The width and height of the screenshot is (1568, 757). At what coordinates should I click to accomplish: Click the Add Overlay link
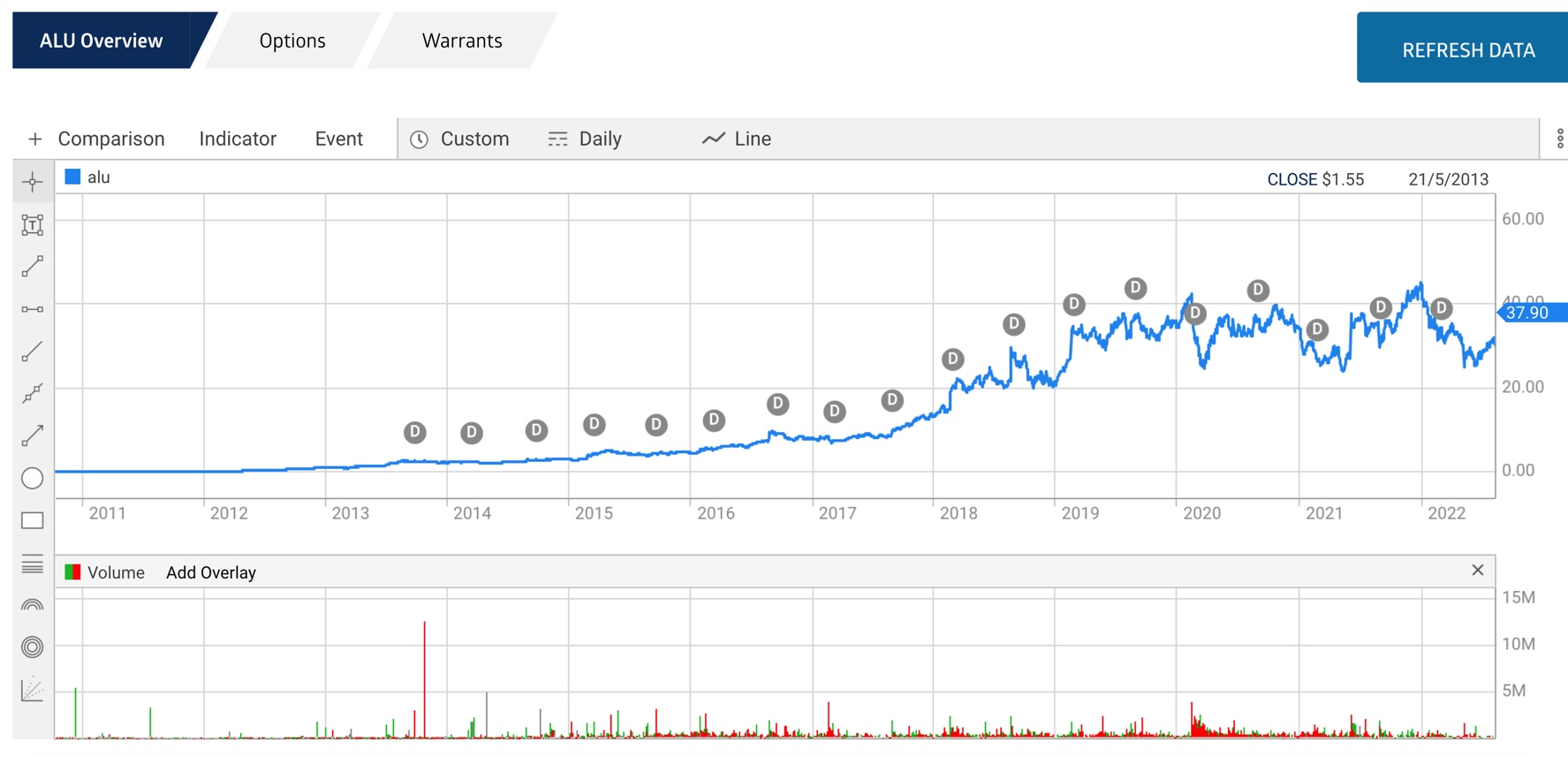[211, 572]
